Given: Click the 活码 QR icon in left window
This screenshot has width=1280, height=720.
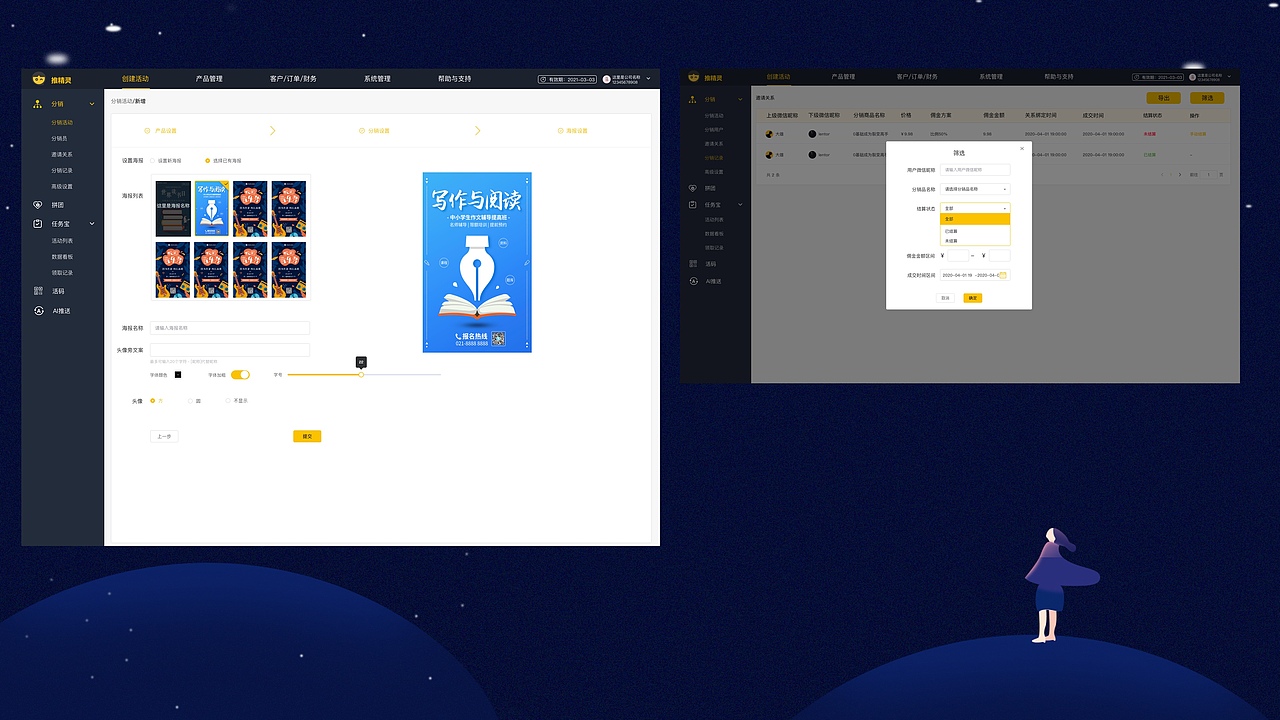Looking at the screenshot, I should (x=38, y=291).
